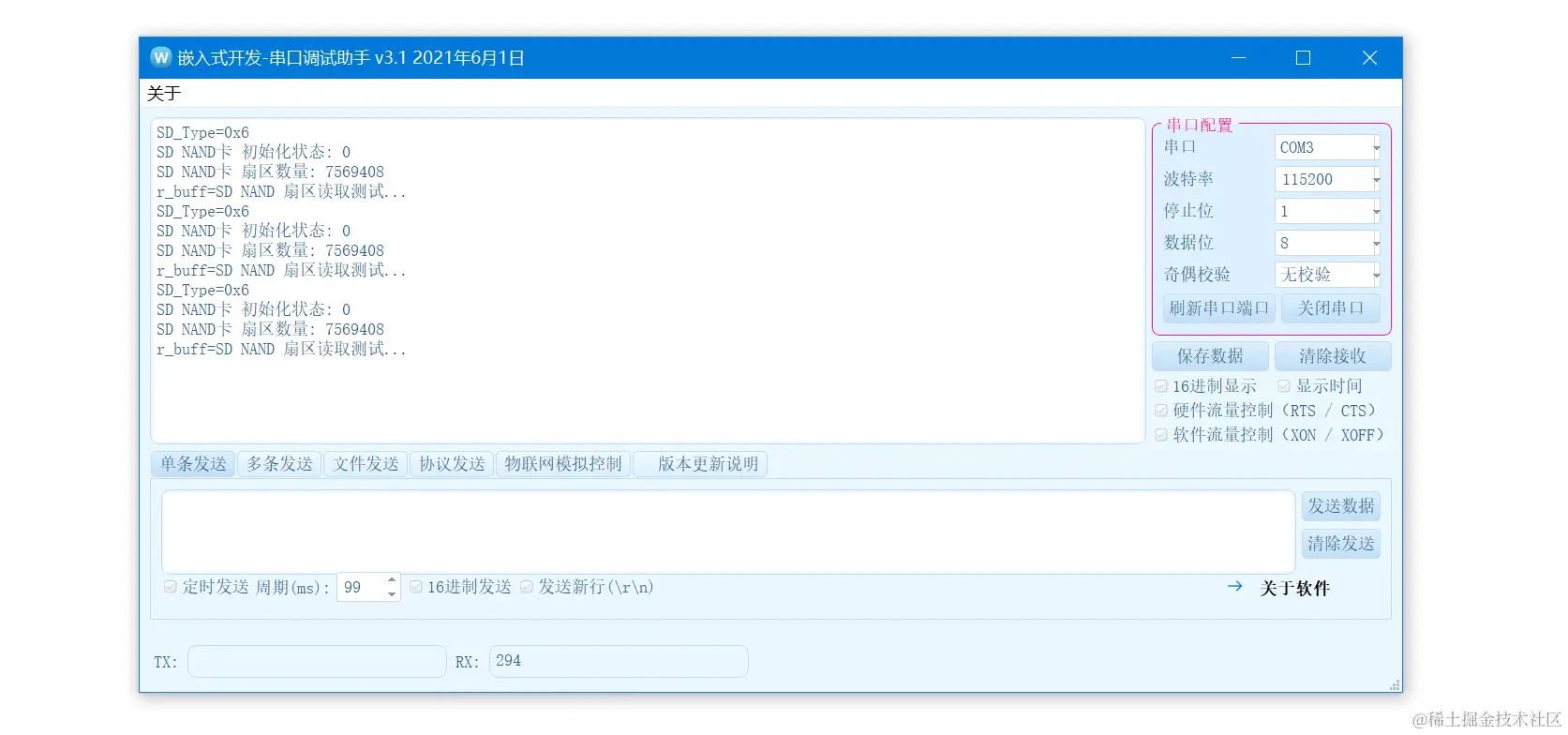Click the TX counter field
Image resolution: width=1568 pixels, height=735 pixels.
pyautogui.click(x=317, y=662)
